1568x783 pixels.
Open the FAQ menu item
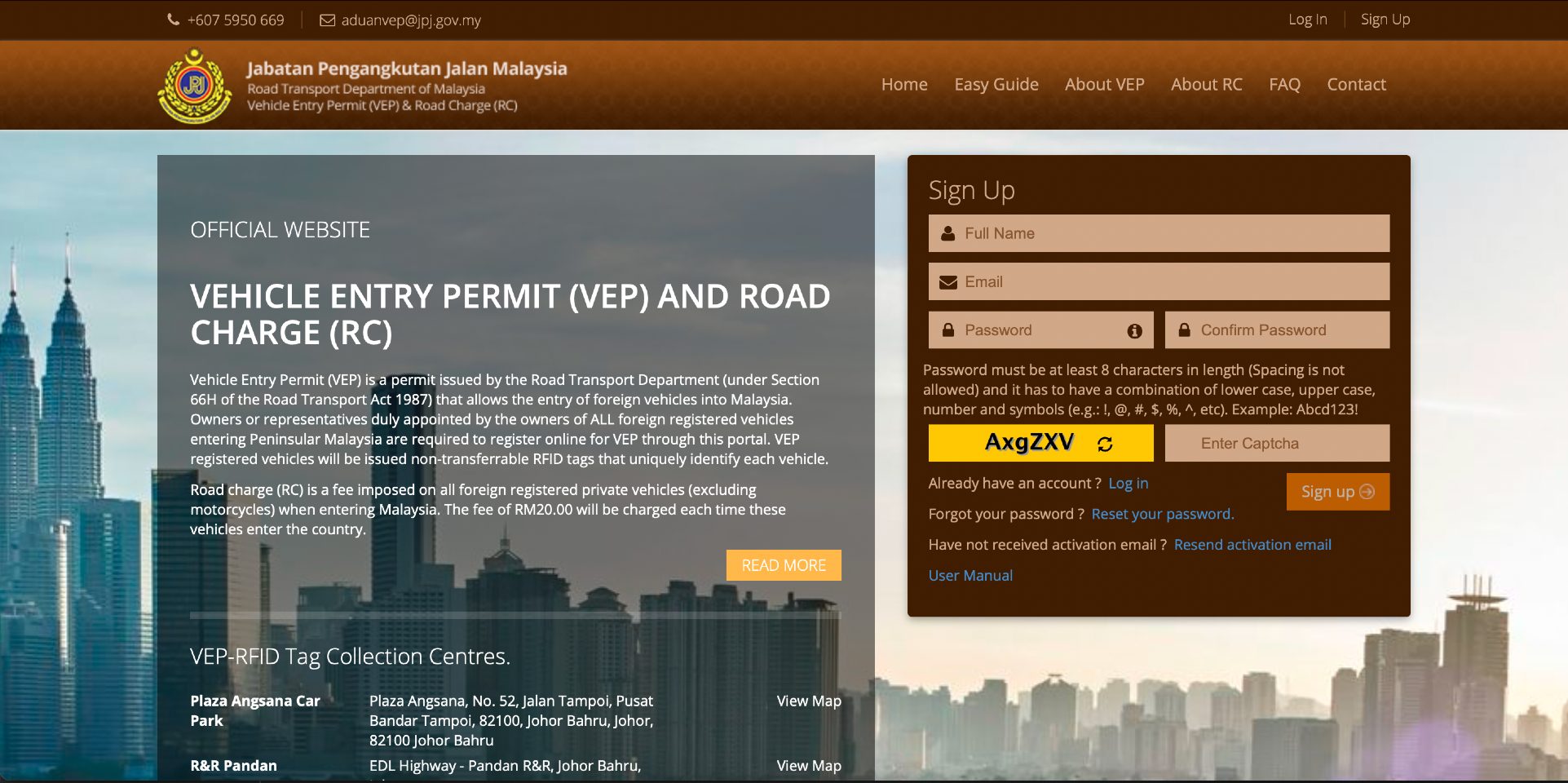click(x=1284, y=84)
